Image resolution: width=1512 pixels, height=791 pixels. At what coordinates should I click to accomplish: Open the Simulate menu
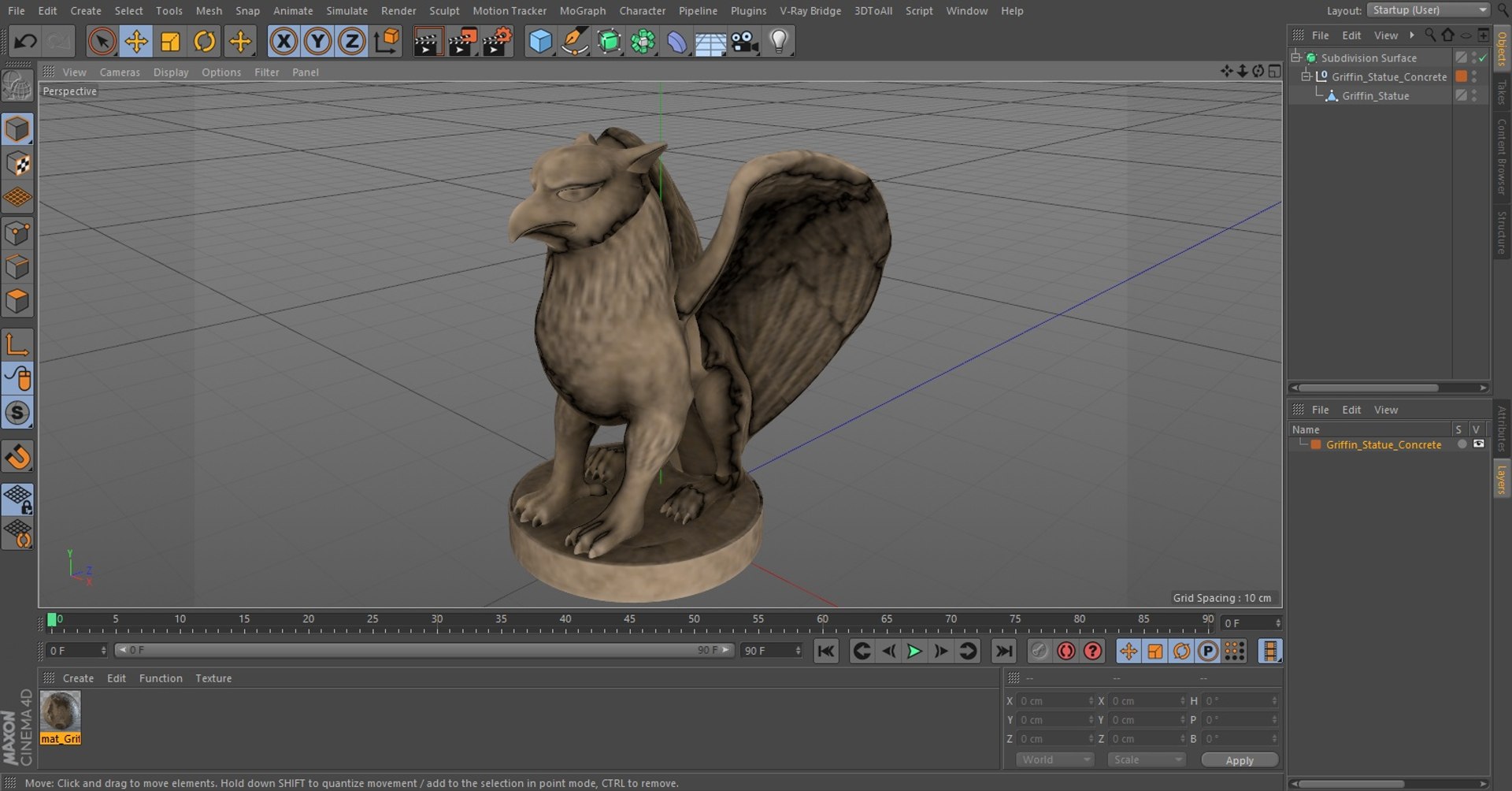click(346, 11)
